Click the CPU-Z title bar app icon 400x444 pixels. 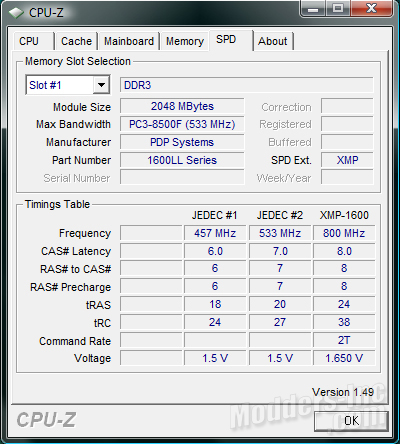(16, 13)
